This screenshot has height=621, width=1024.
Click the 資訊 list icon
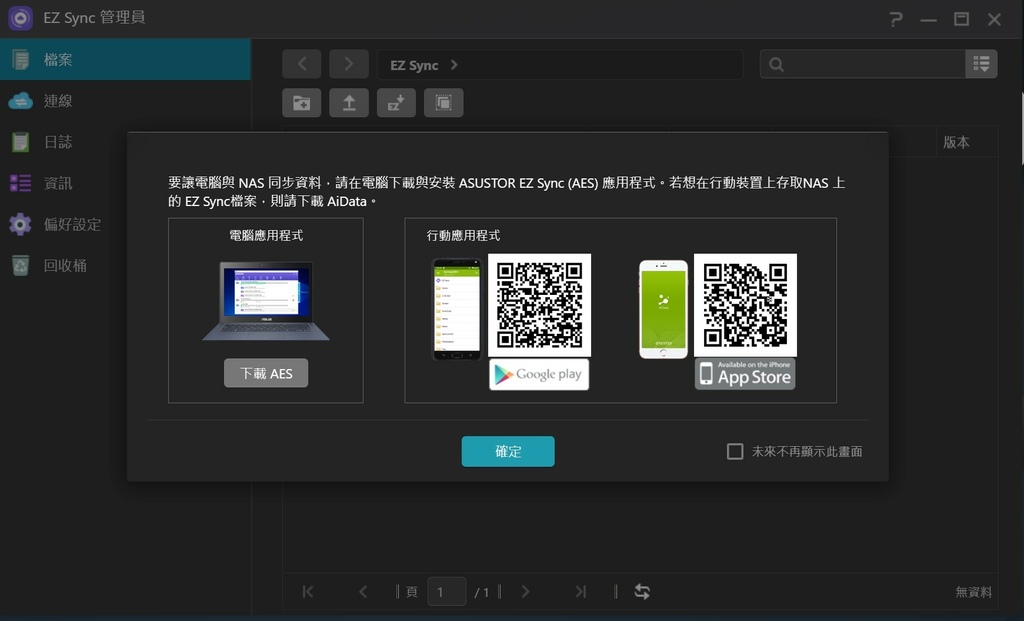(20, 183)
